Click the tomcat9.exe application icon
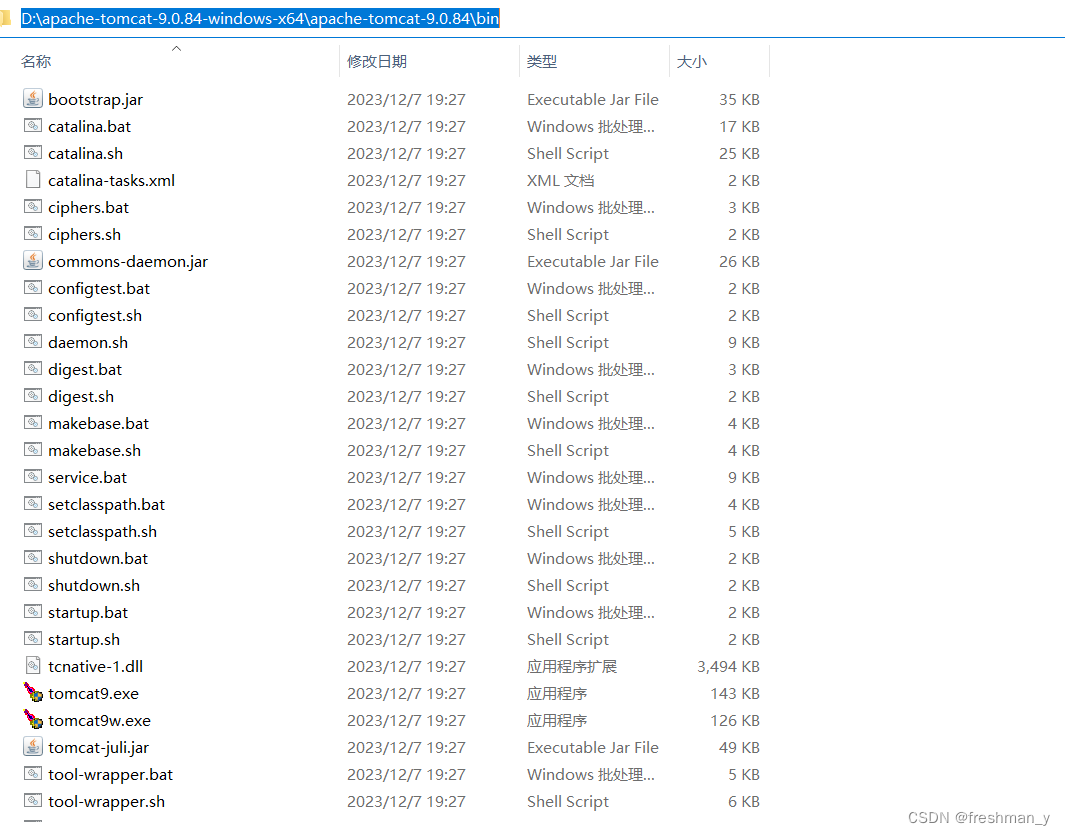This screenshot has width=1065, height=835. 33,693
